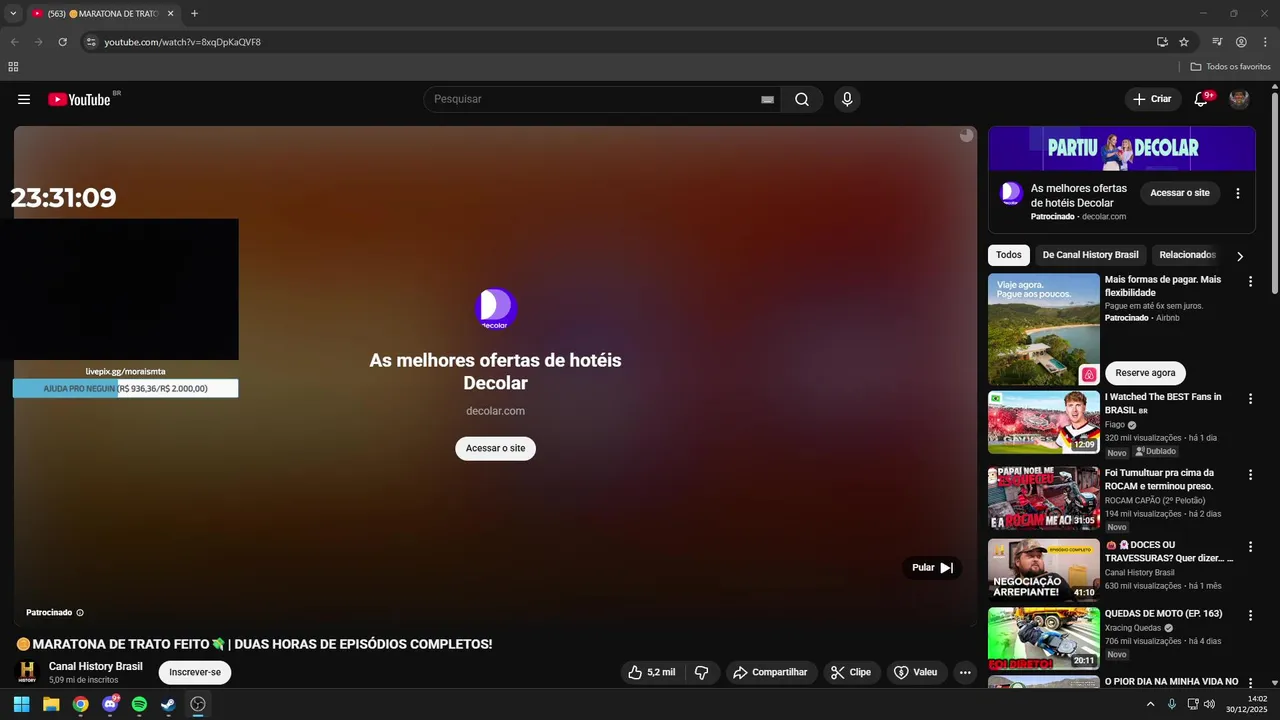Viewport: 1280px width, 720px height.
Task: Bookmark this page with the star
Action: 1184,42
